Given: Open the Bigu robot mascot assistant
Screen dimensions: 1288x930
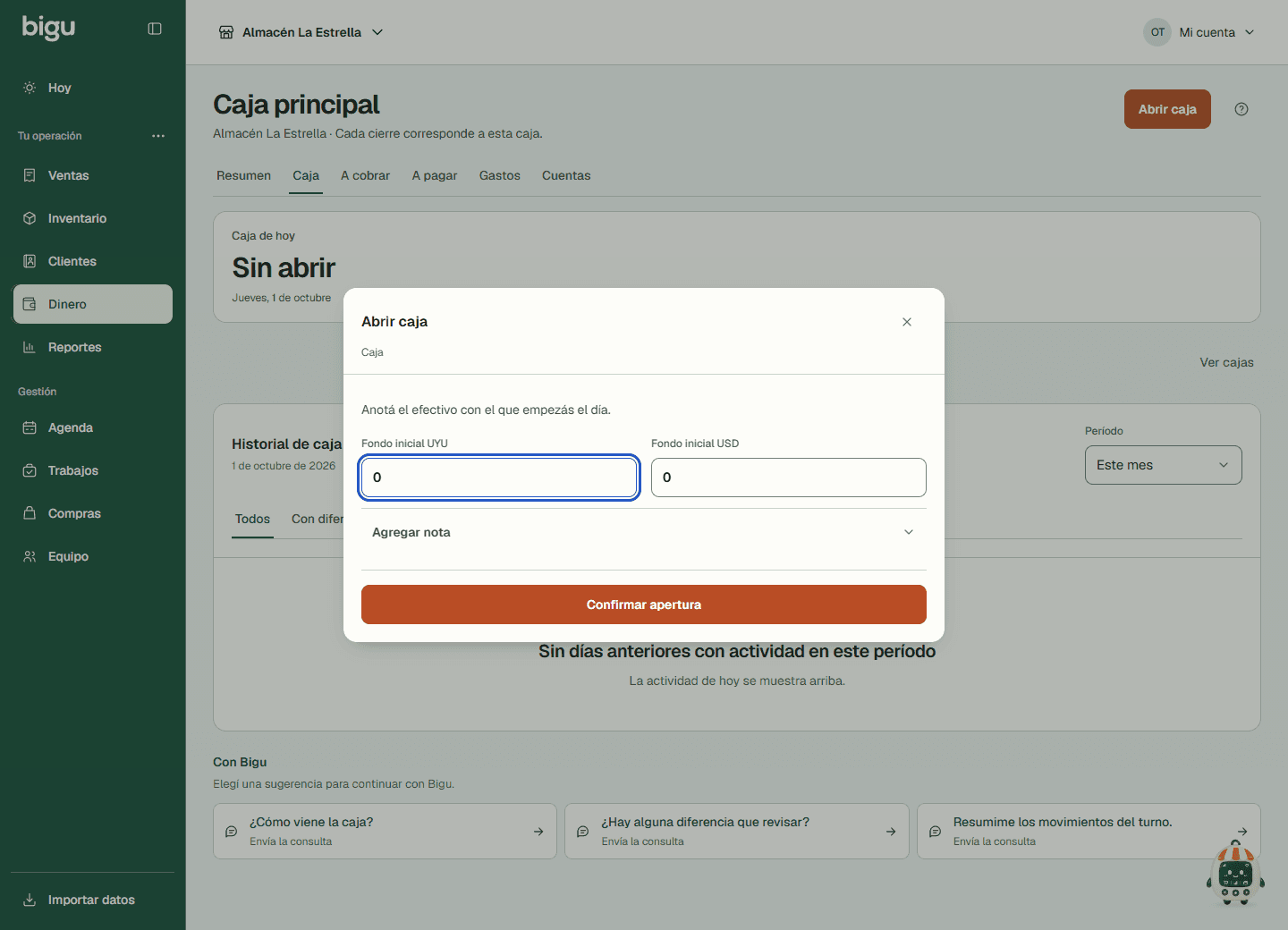Looking at the screenshot, I should click(1235, 874).
